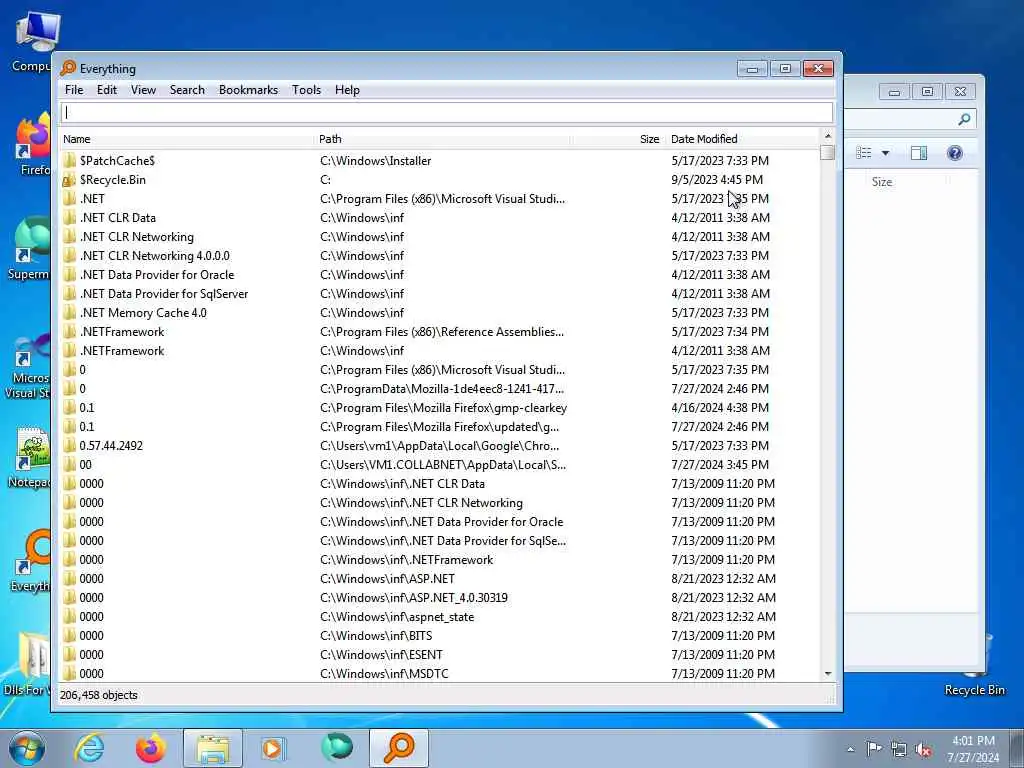Click the network tray icon
This screenshot has height=768, width=1024.
pos(899,750)
